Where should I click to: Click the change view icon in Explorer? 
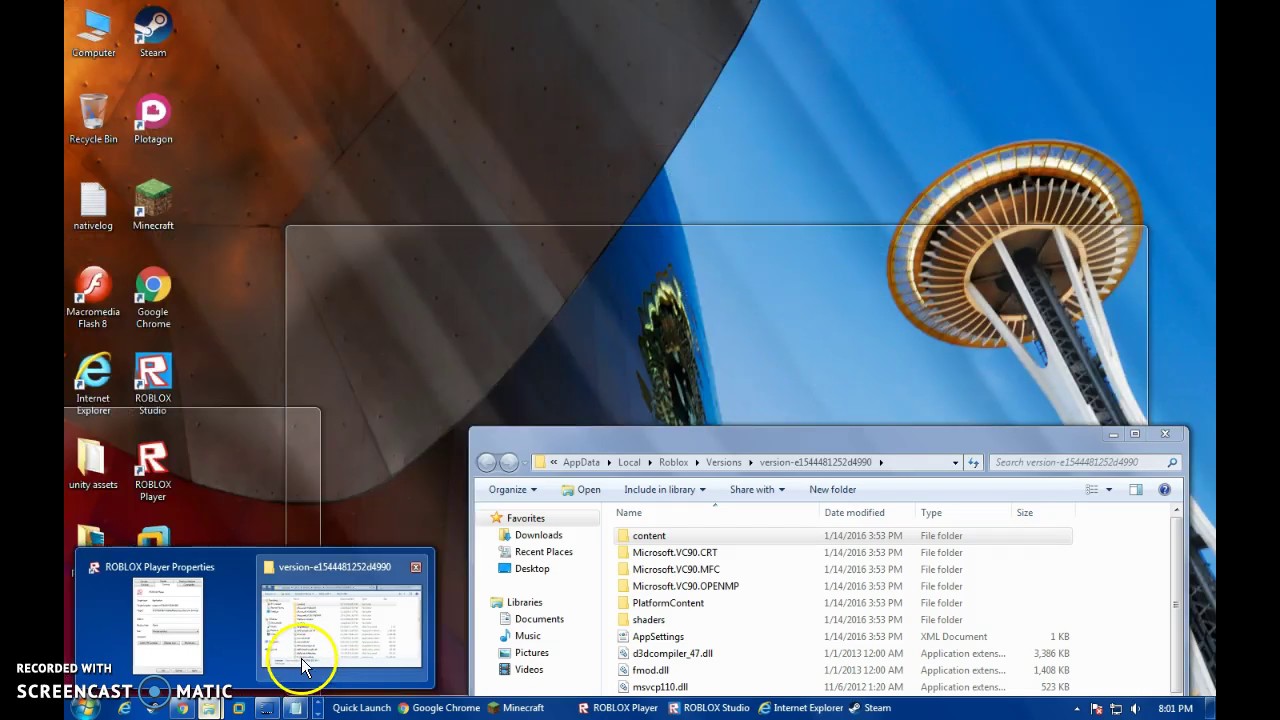pos(1092,490)
